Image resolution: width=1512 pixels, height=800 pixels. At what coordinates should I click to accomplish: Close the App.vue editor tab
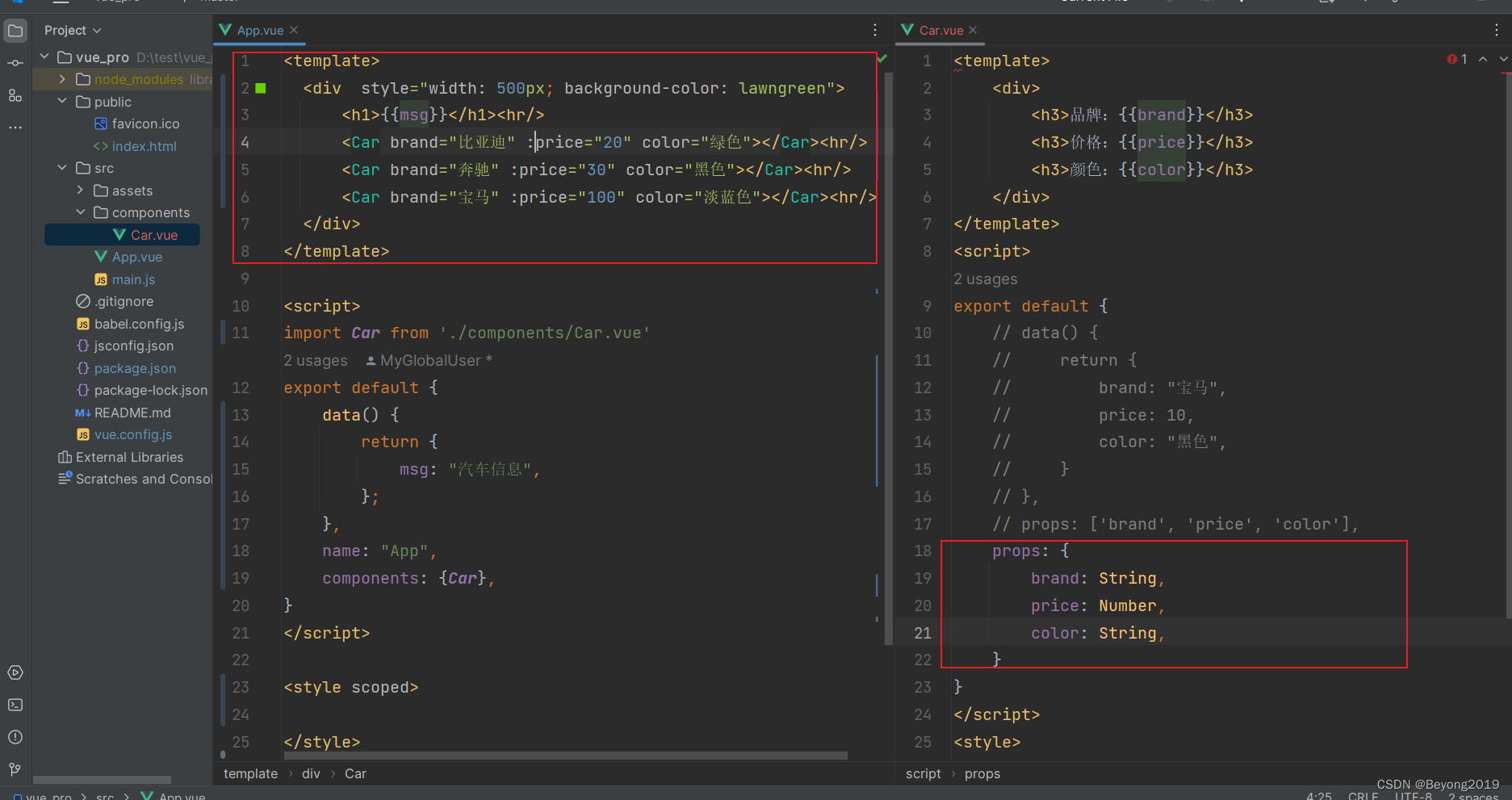coord(294,30)
